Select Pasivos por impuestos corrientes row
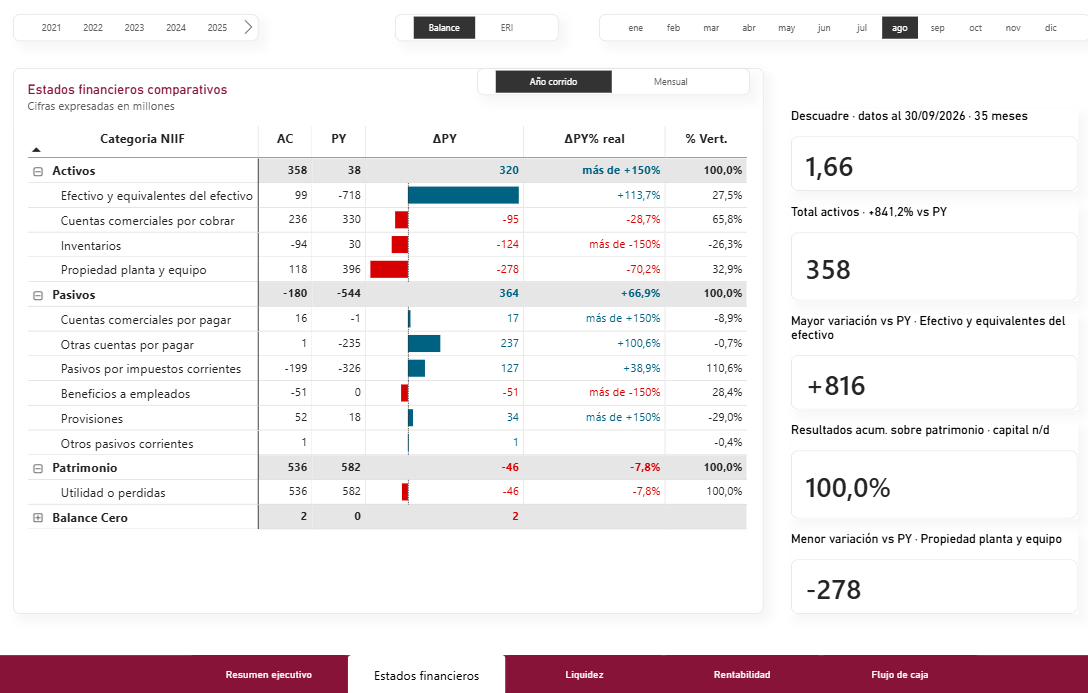 [x=151, y=368]
